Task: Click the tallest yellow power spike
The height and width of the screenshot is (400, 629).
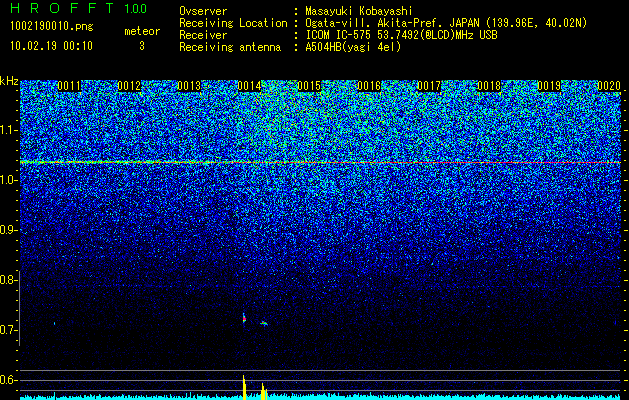Action: tap(244, 387)
